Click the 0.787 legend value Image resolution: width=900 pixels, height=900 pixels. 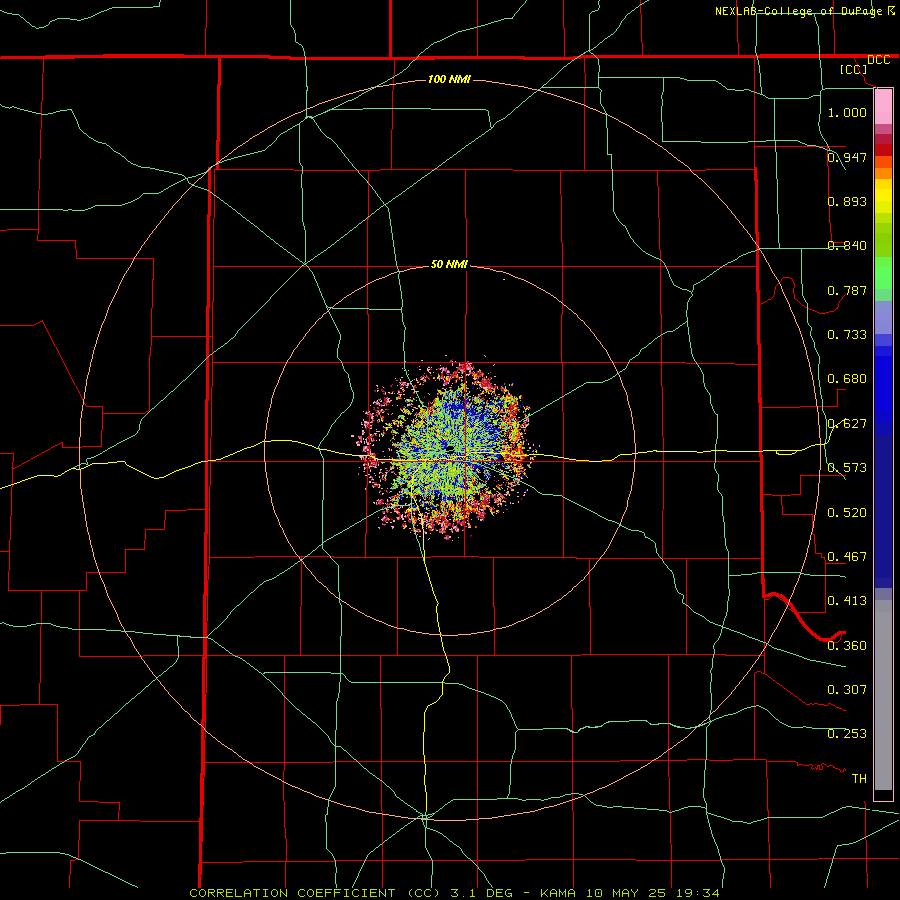[x=847, y=290]
